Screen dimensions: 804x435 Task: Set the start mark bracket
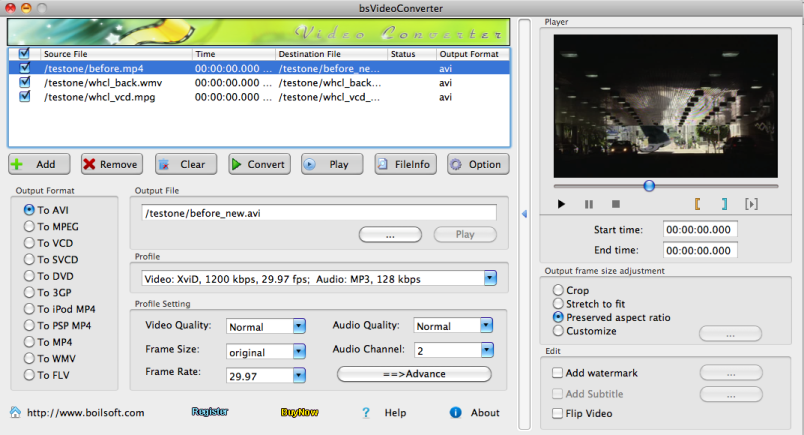tap(698, 204)
